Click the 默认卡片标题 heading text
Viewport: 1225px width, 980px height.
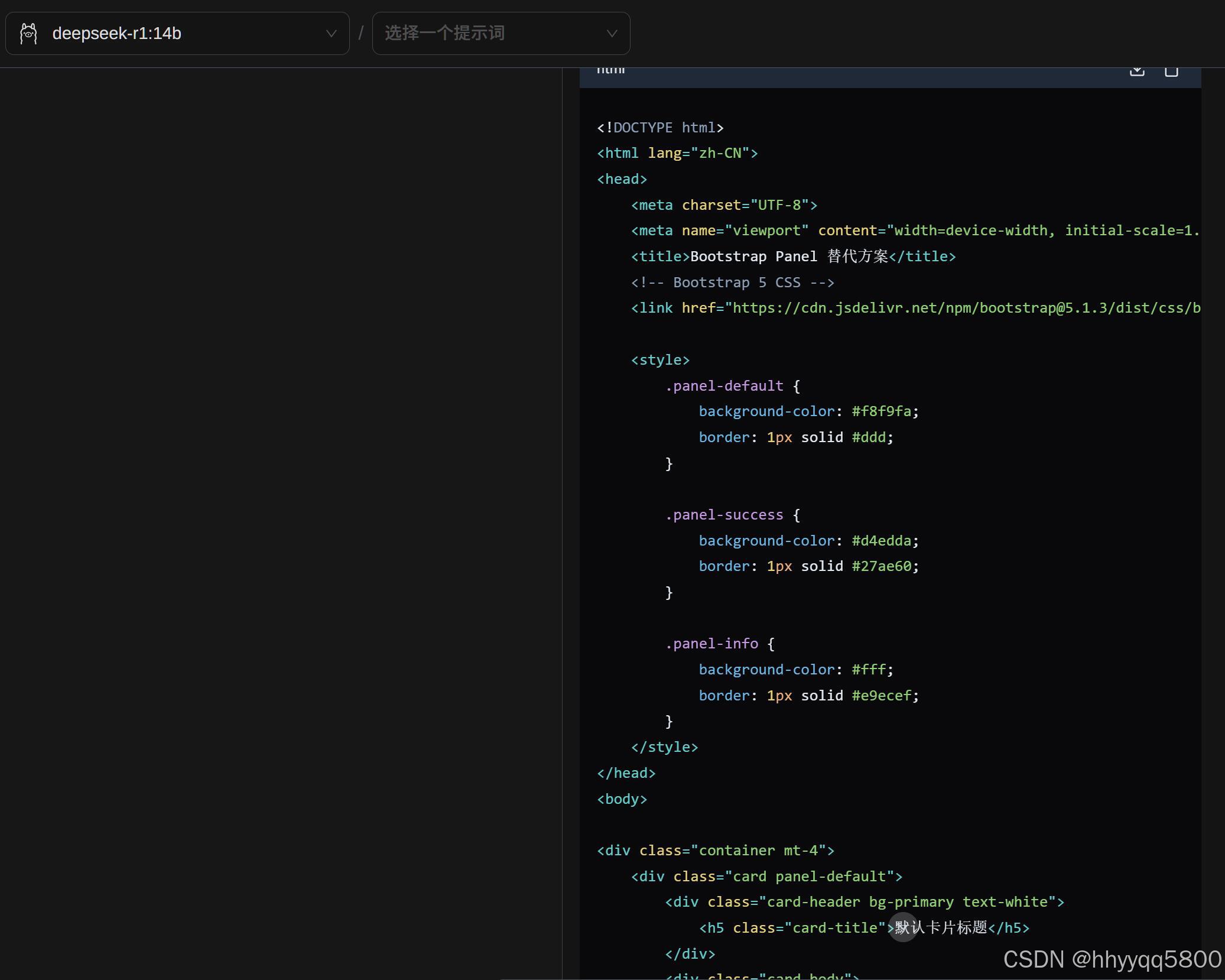coord(941,928)
